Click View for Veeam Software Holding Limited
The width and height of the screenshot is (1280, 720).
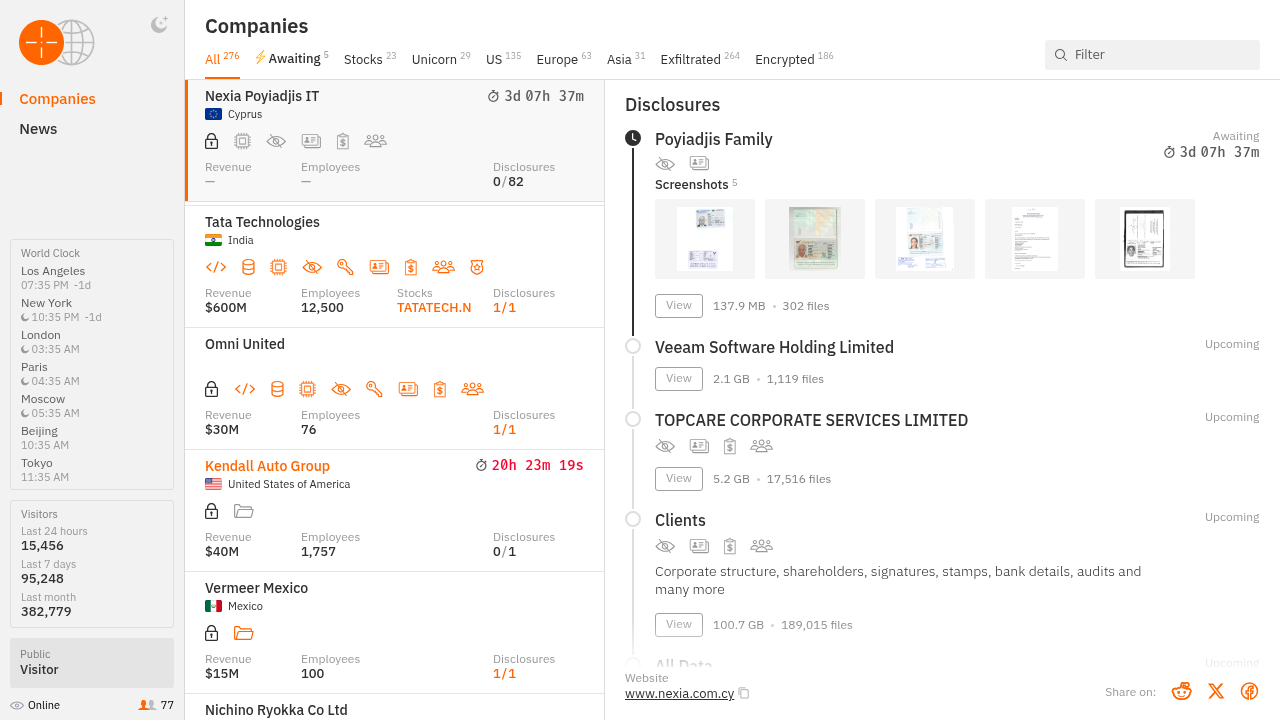point(679,379)
